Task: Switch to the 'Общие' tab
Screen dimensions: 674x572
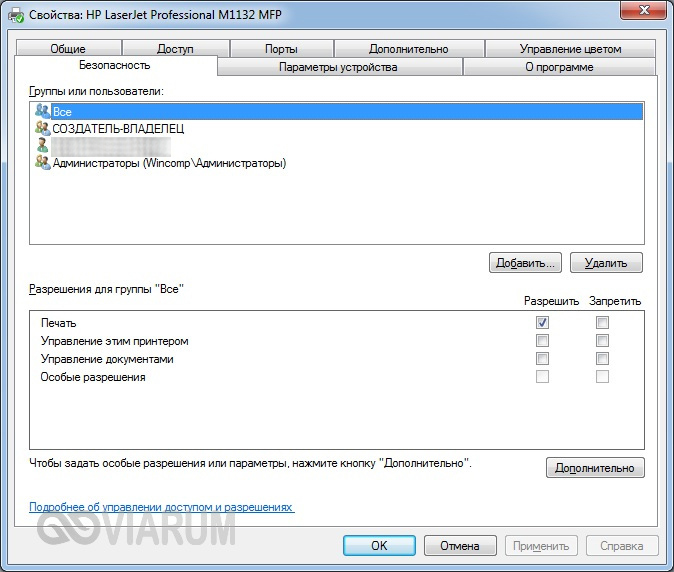Action: pyautogui.click(x=67, y=49)
